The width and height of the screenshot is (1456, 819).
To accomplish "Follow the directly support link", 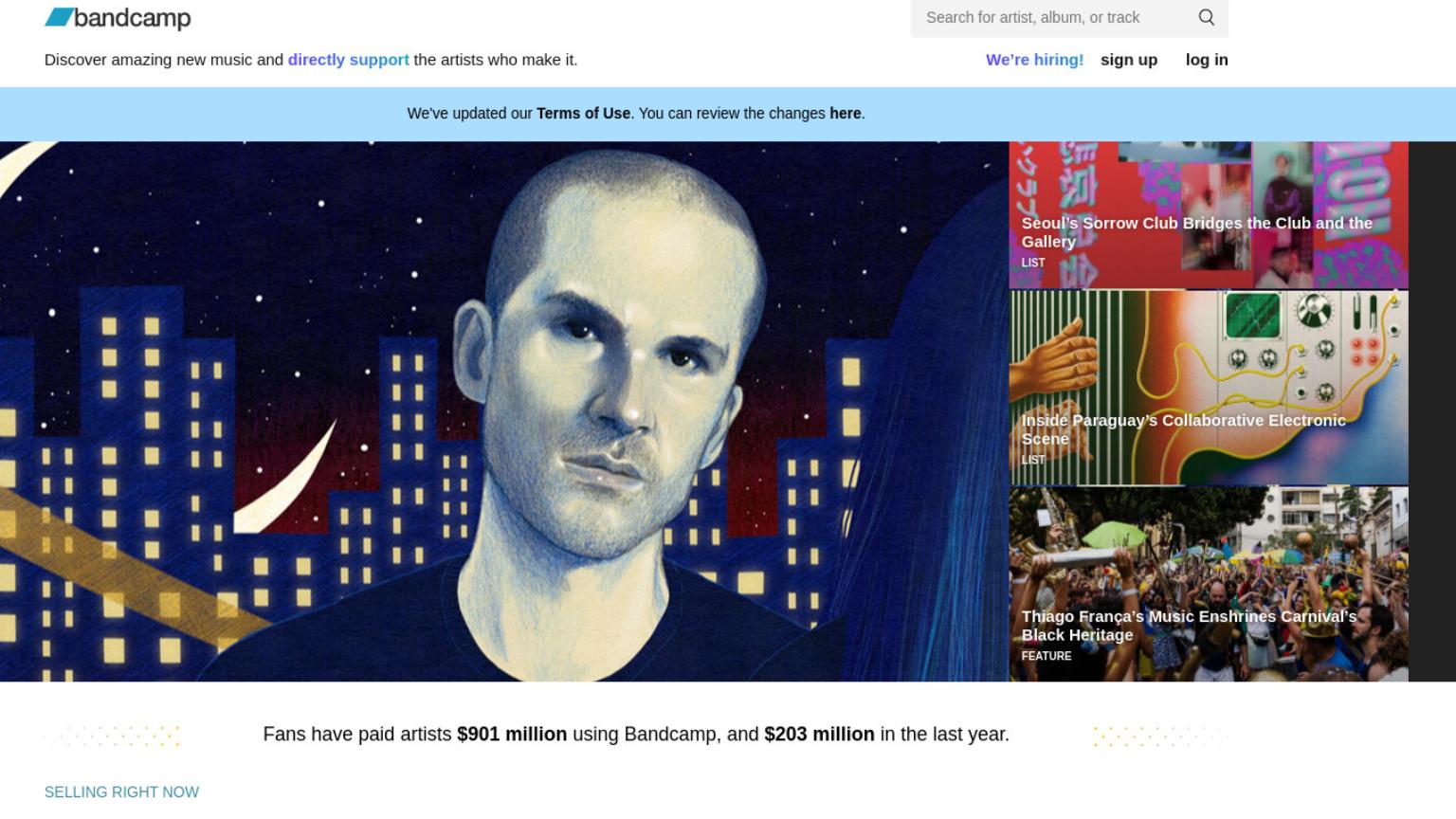I will (348, 60).
